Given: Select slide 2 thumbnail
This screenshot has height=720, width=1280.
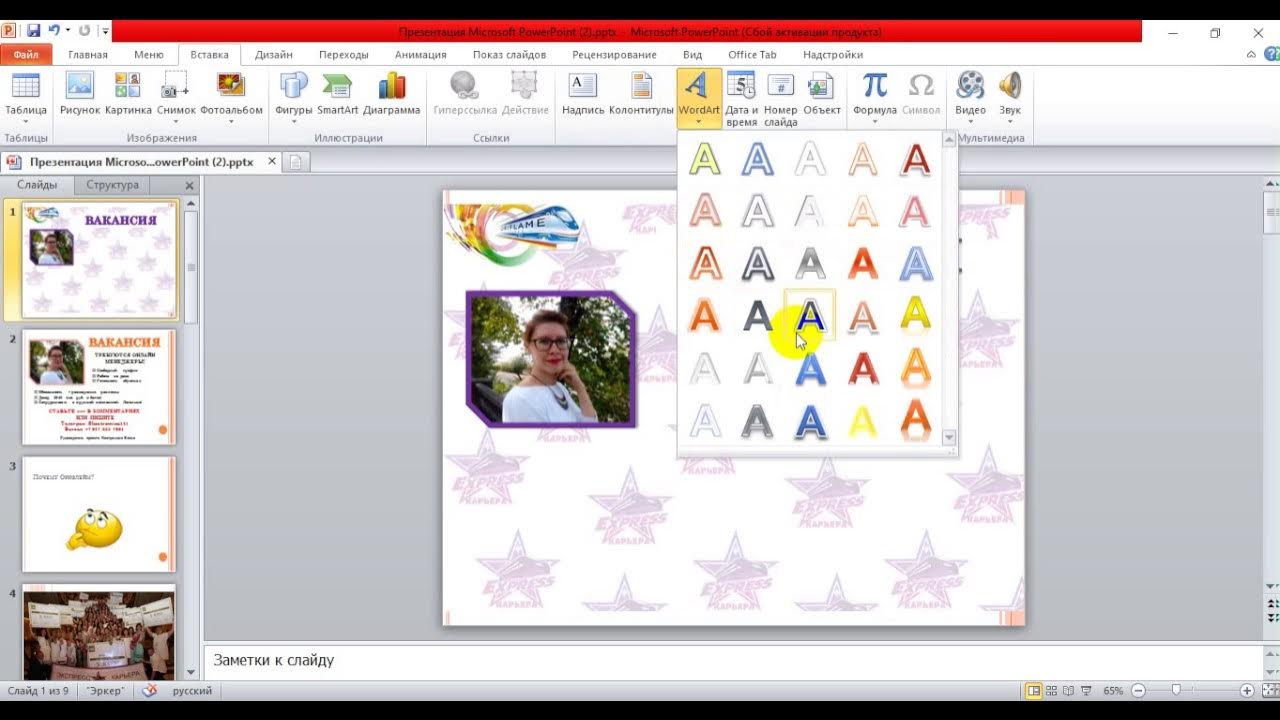Looking at the screenshot, I should pos(98,387).
